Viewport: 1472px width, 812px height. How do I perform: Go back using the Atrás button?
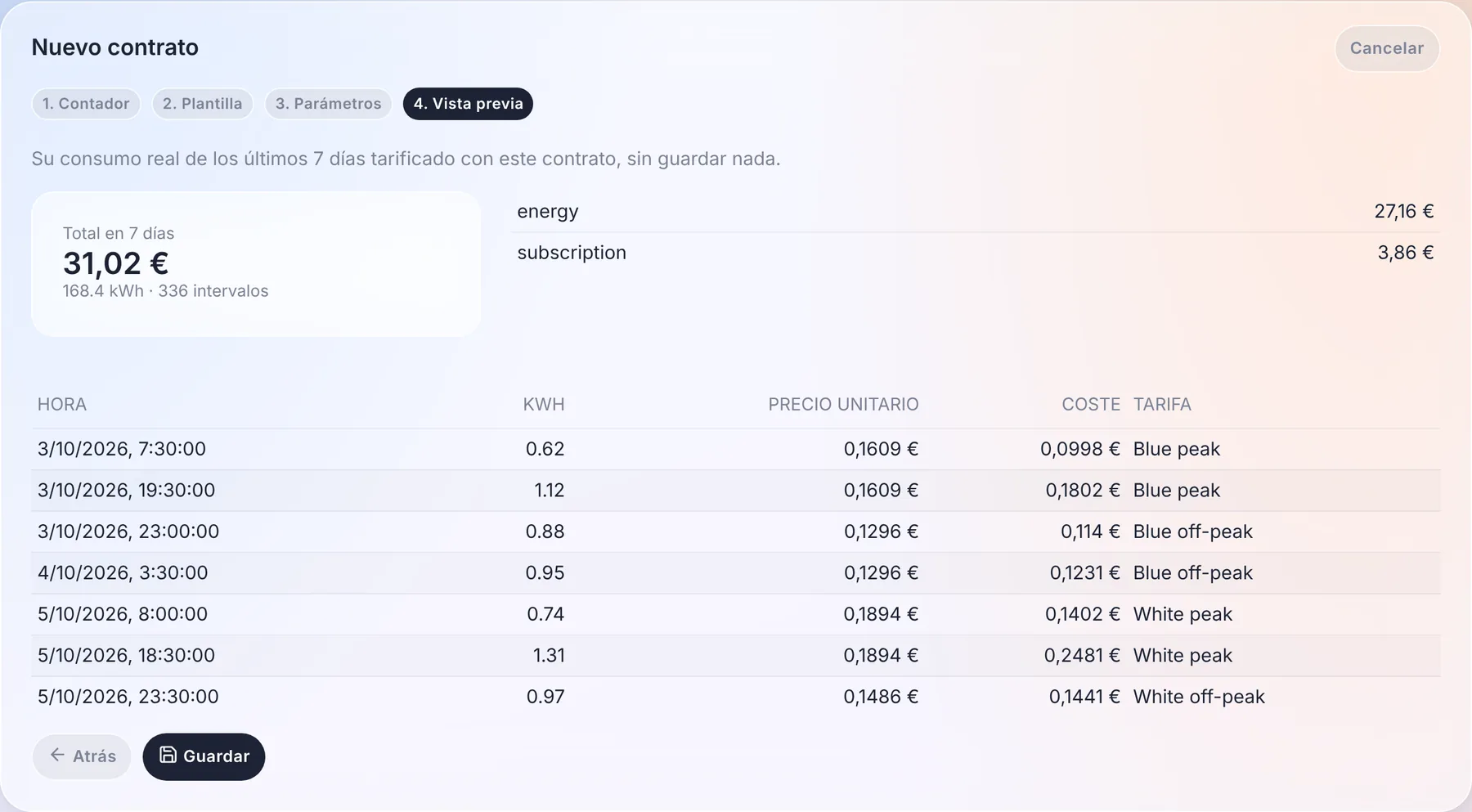[82, 756]
